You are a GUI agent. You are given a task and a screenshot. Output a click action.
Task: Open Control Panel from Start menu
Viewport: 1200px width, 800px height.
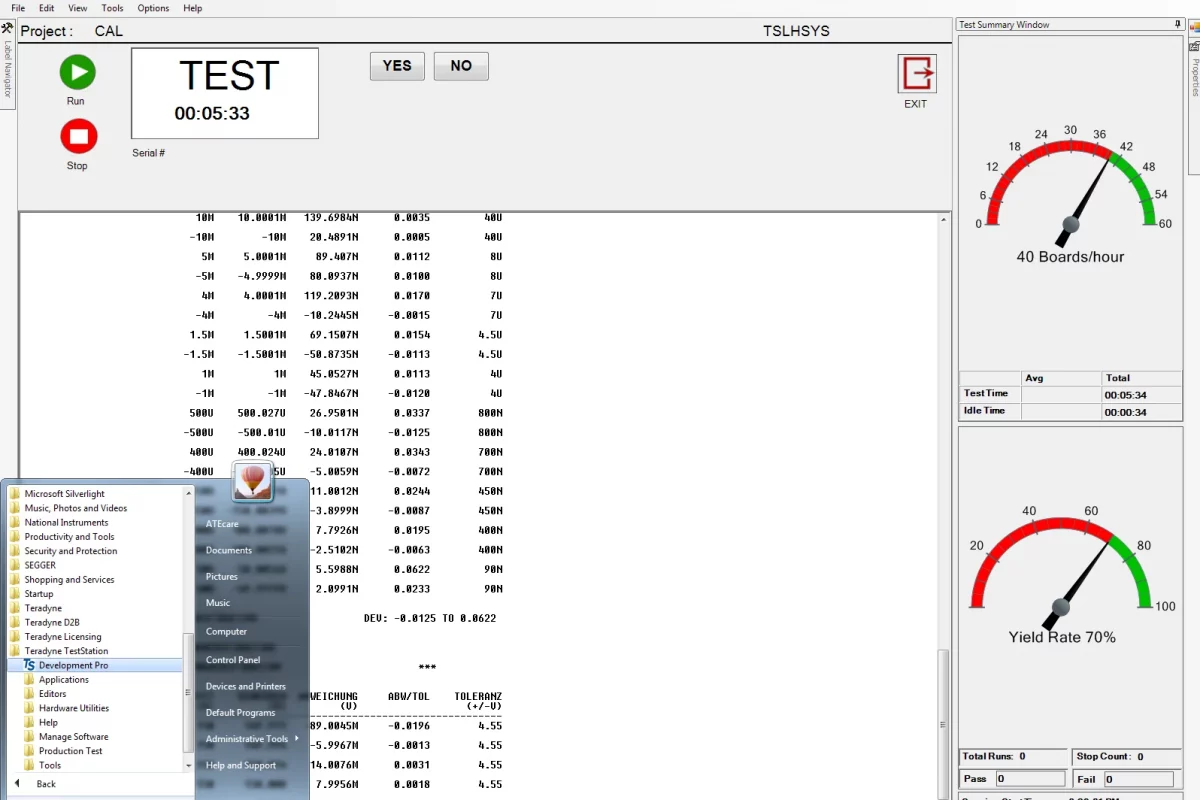coord(233,660)
